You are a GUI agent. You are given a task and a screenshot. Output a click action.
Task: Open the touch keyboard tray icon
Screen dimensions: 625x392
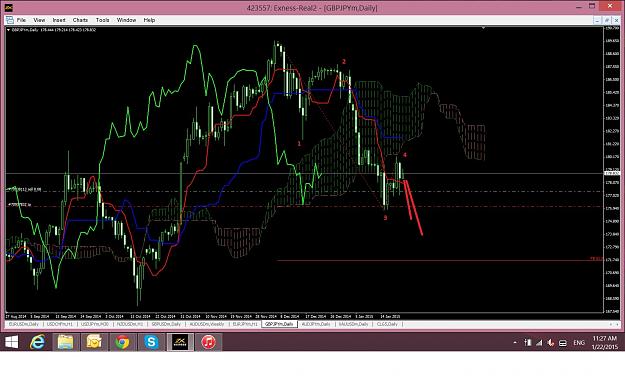(x=563, y=343)
